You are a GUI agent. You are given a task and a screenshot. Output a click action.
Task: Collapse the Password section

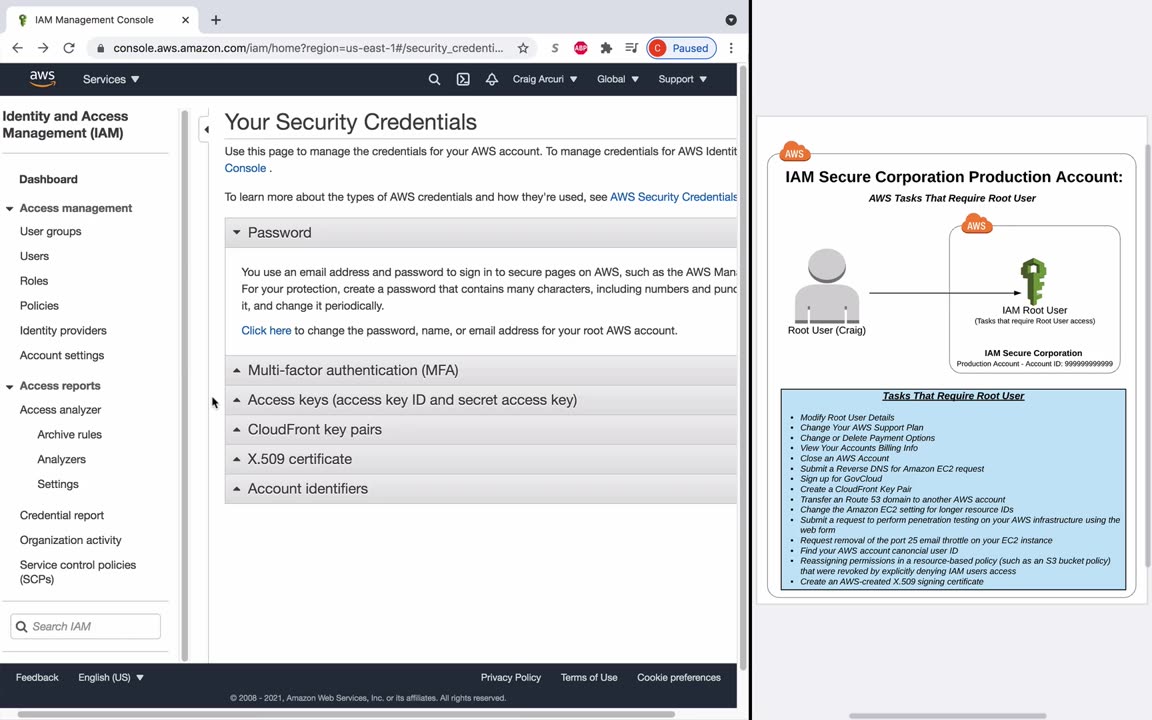click(x=480, y=232)
